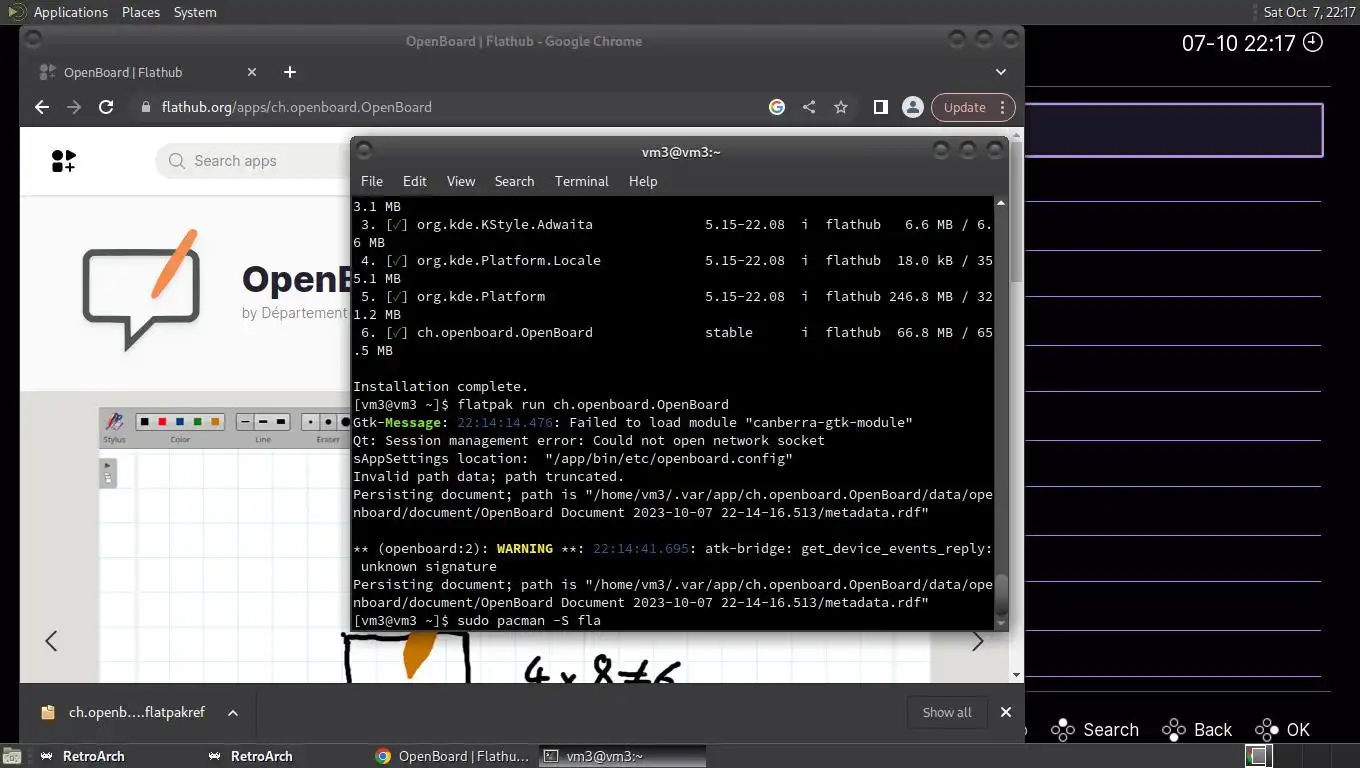Open the terminal View menu

coord(461,181)
